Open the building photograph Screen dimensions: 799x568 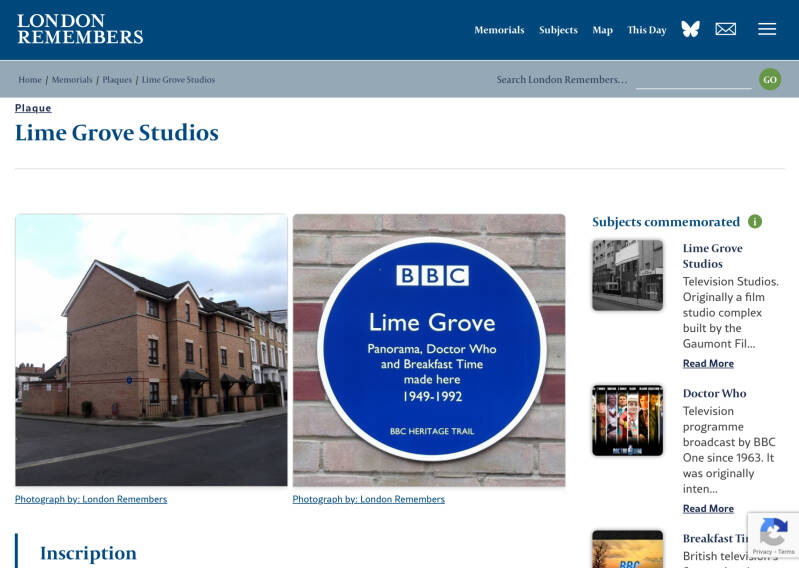pos(151,350)
